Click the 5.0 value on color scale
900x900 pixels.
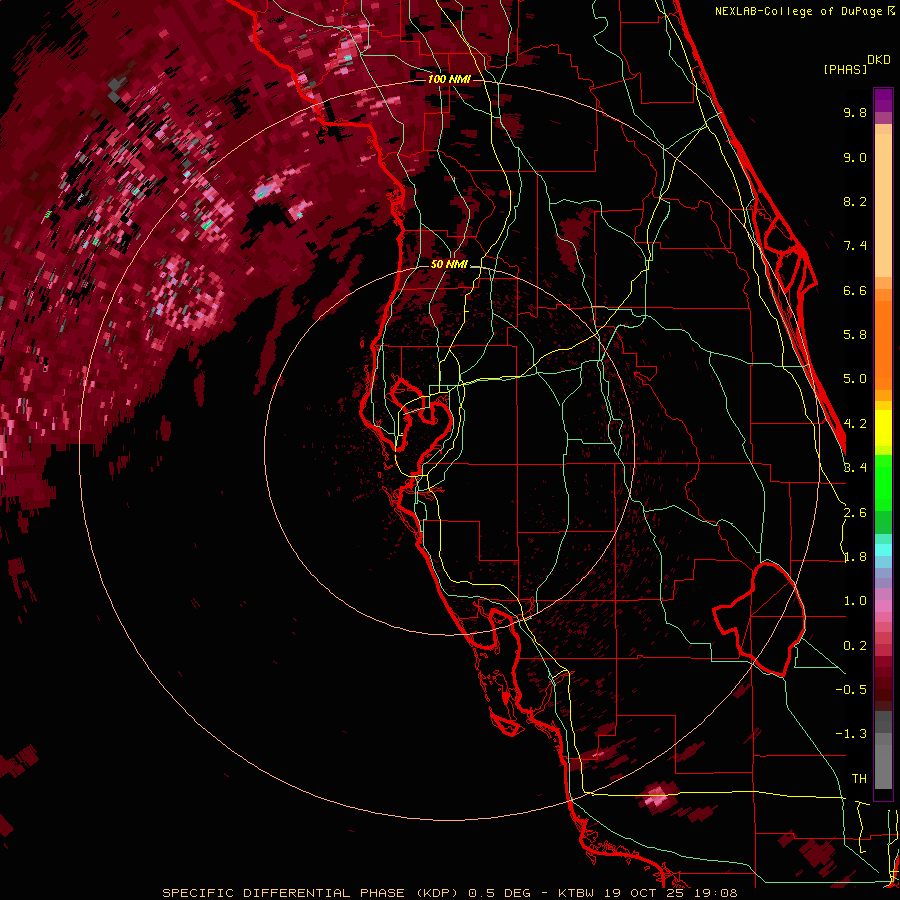pyautogui.click(x=855, y=379)
